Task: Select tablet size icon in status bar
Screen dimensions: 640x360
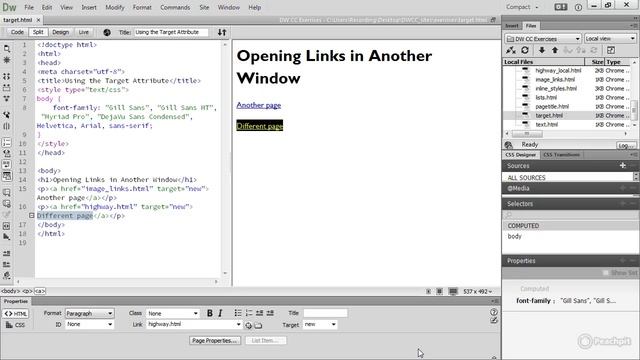Action: 439,291
